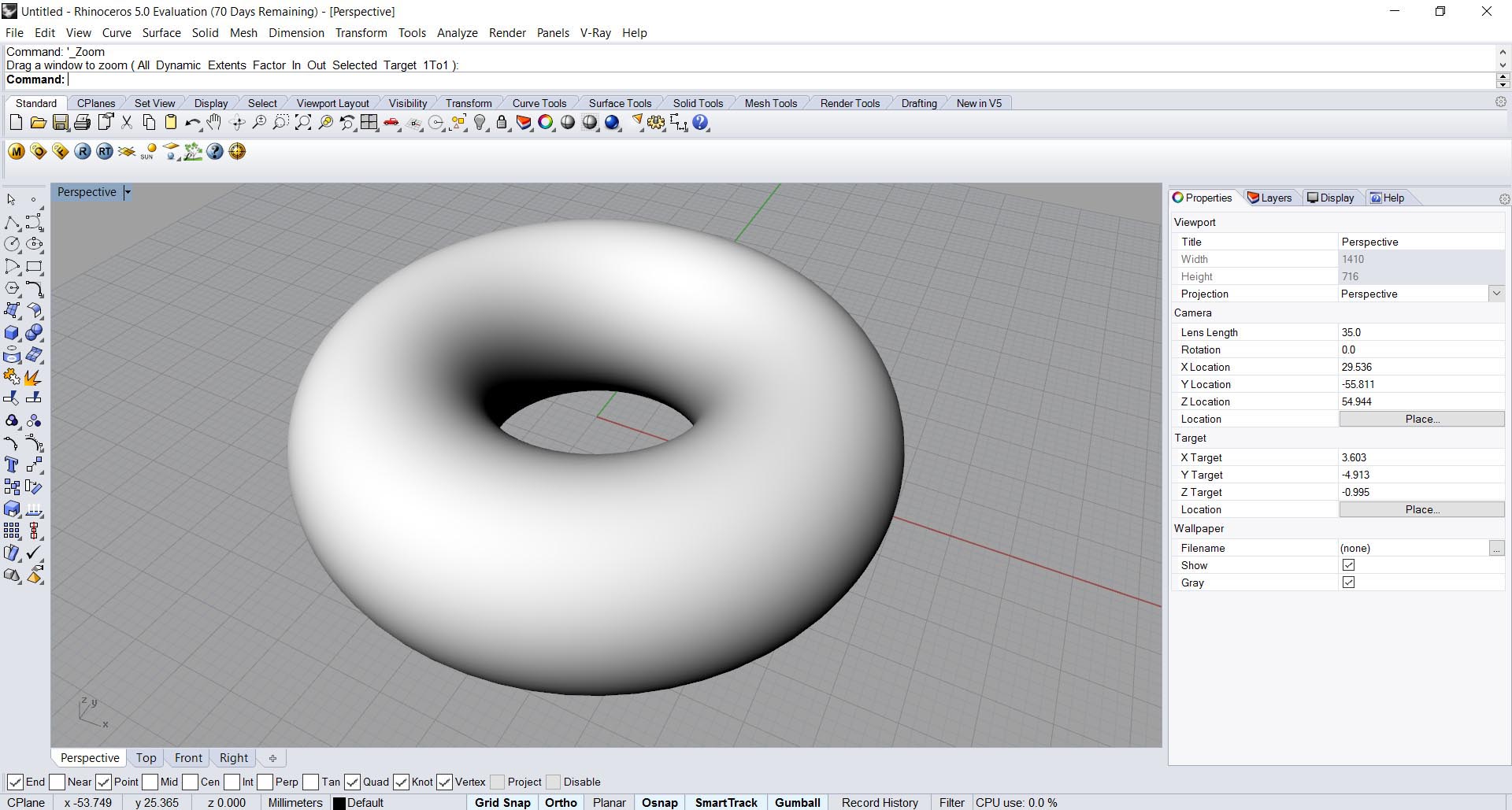Open V-Ray material editor (M icon)
Image resolution: width=1512 pixels, height=810 pixels.
[16, 151]
